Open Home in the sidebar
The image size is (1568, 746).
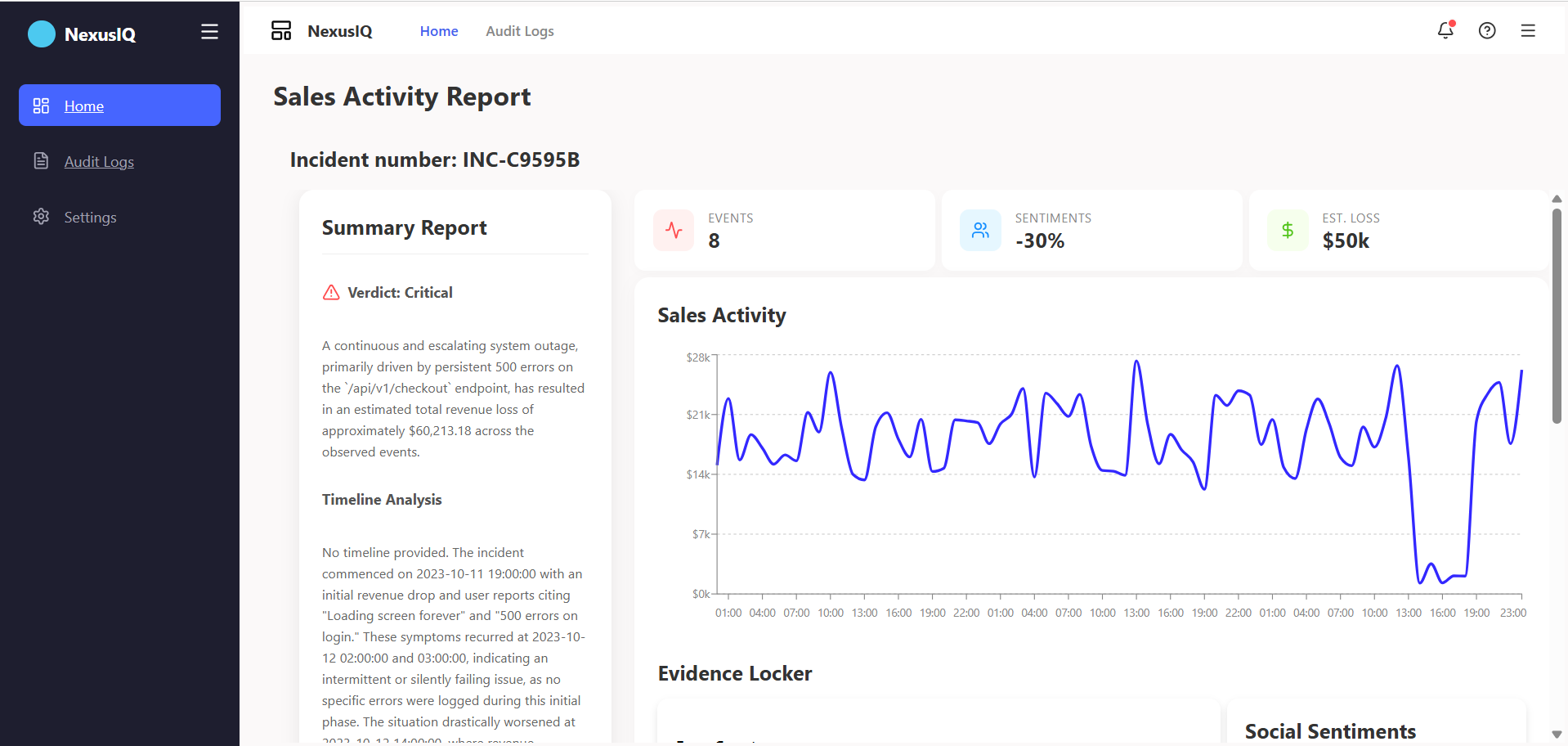click(x=119, y=105)
